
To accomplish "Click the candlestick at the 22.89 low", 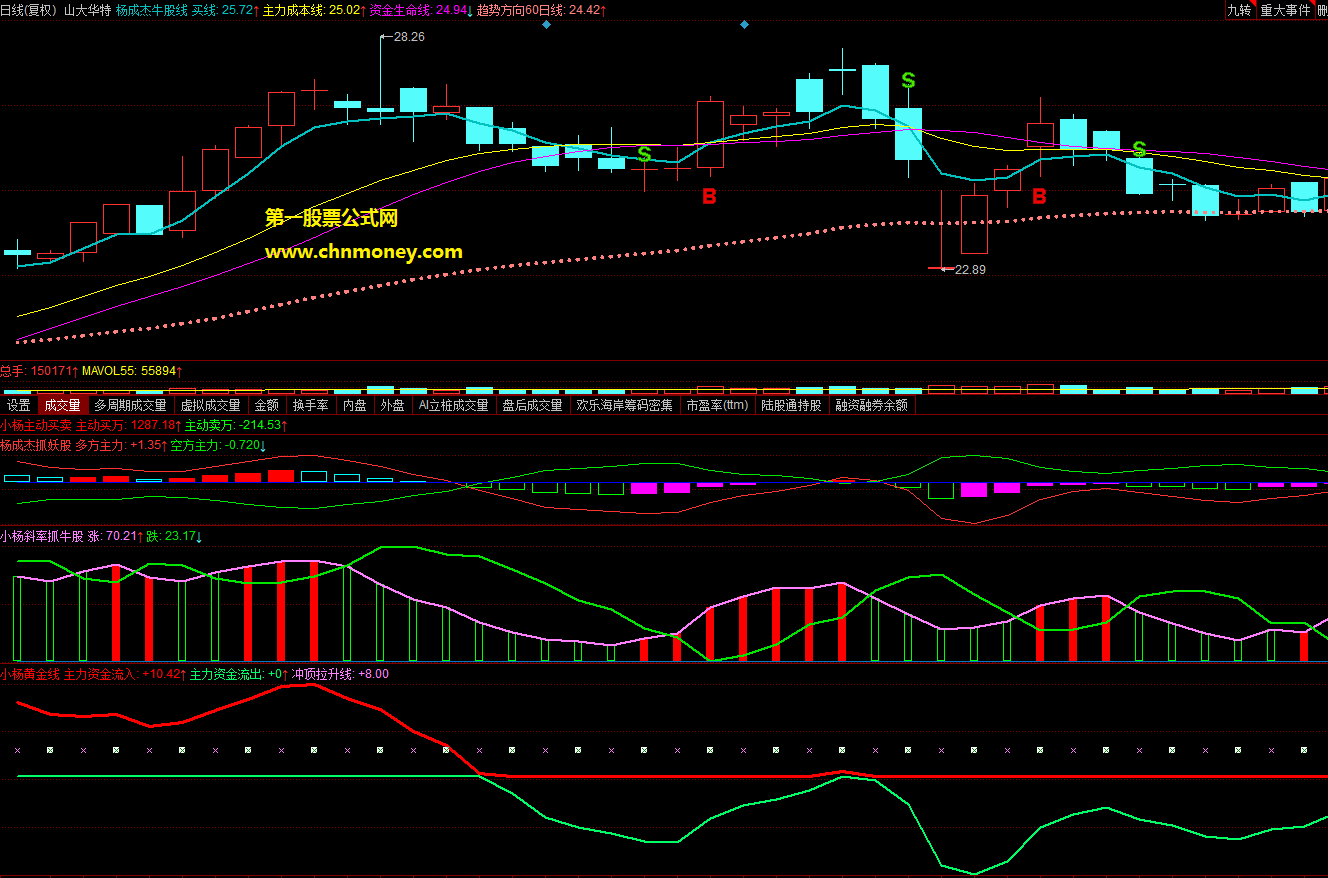I will click(942, 230).
